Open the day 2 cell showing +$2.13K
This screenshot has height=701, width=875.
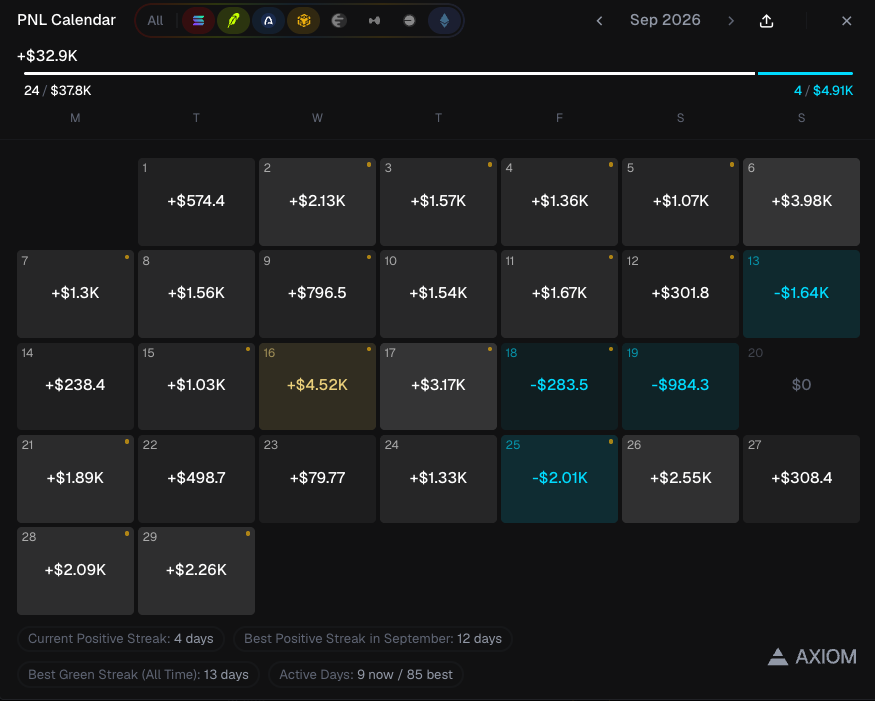318,201
